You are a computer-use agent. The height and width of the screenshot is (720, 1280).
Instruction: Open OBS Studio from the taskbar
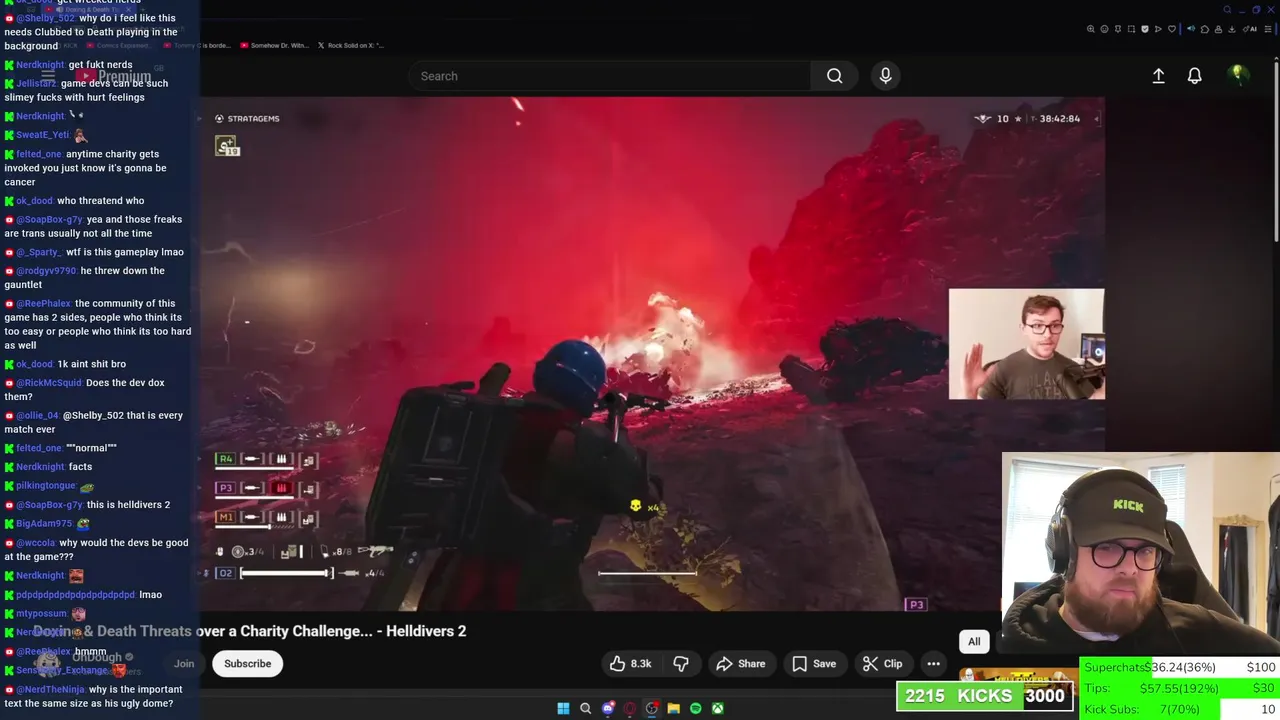(652, 709)
